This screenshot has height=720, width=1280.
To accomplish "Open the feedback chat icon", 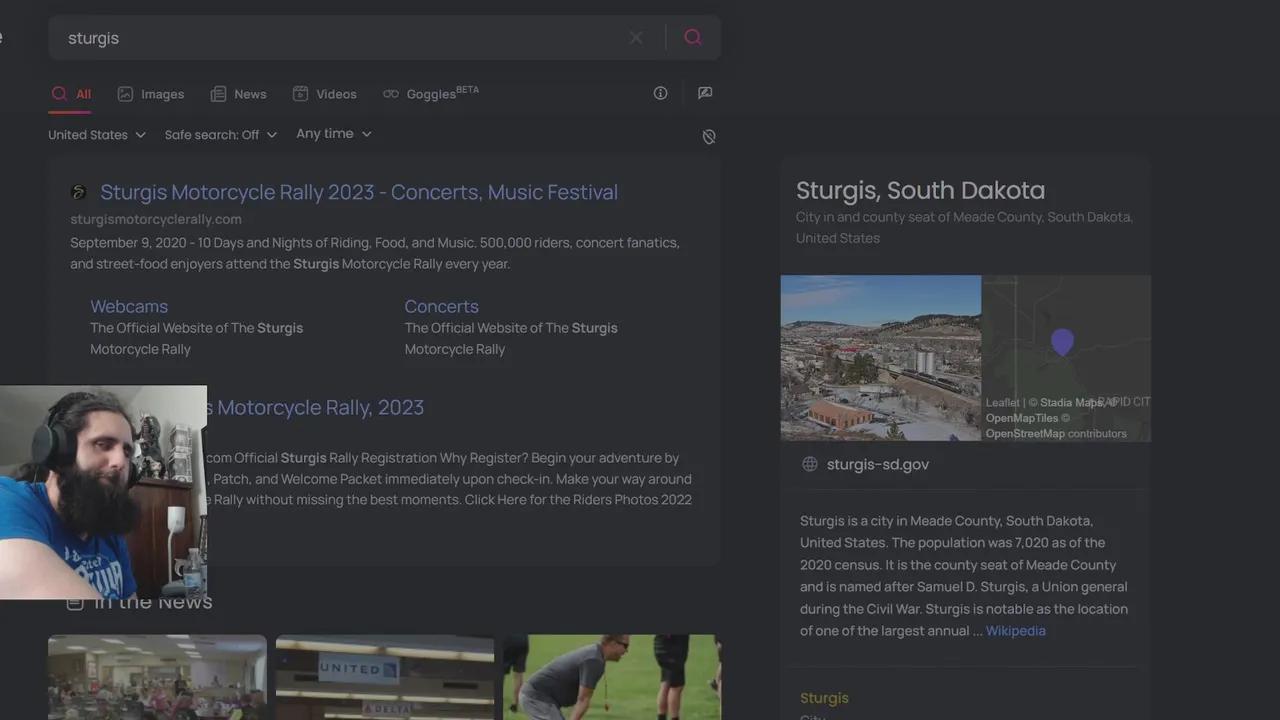I will [x=705, y=93].
